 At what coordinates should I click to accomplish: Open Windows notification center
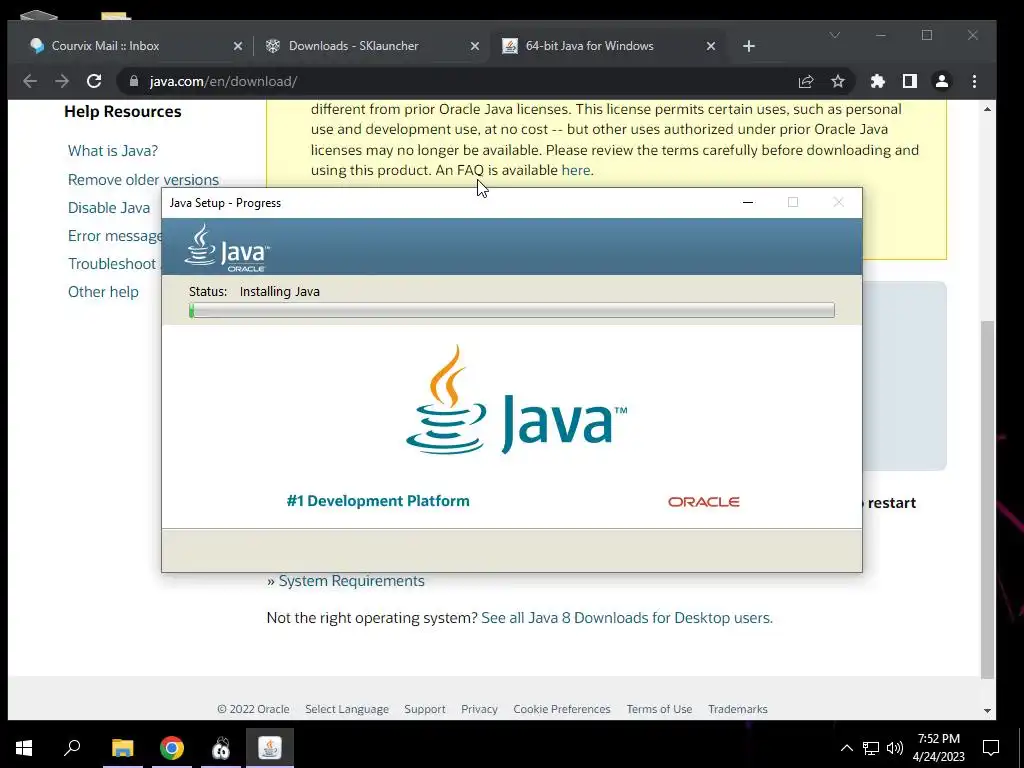point(991,748)
